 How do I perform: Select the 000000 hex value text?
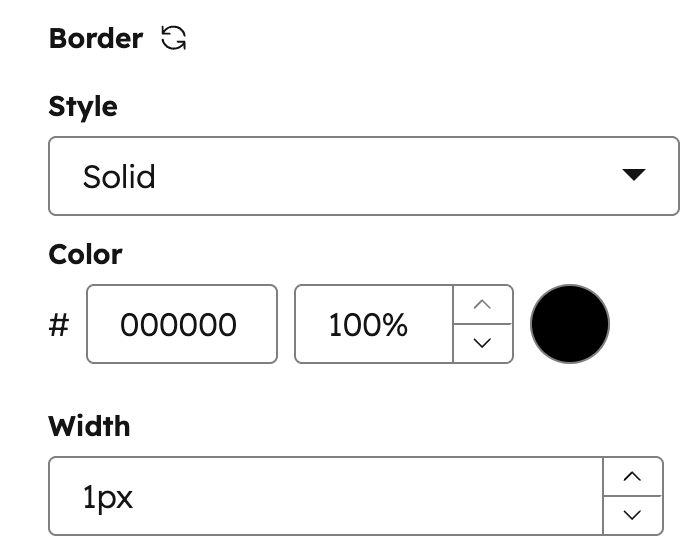[179, 325]
